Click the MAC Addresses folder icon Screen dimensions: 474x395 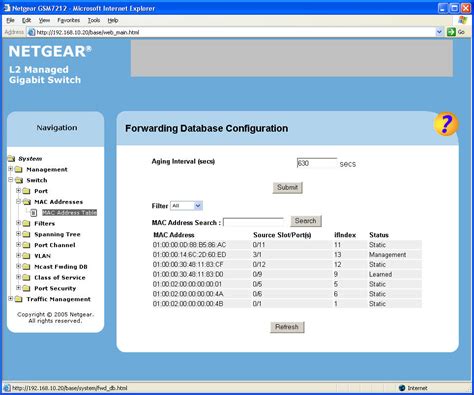pyautogui.click(x=27, y=202)
